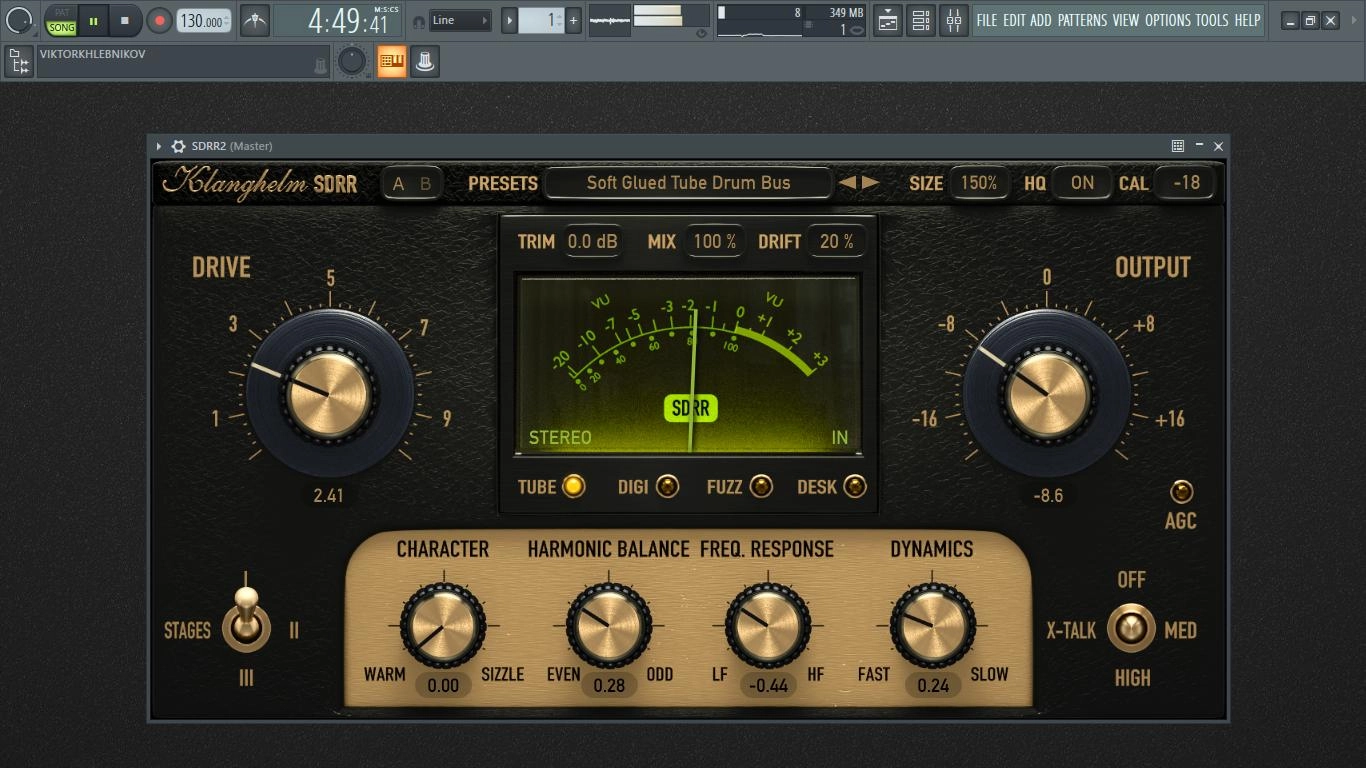This screenshot has width=1366, height=768.
Task: Click the master pitch knob
Action: pos(352,61)
